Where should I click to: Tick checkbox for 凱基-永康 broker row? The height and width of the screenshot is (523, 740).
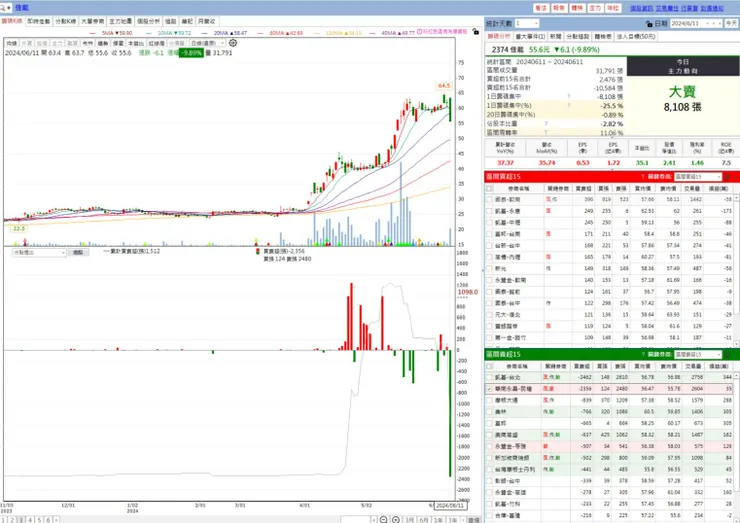(489, 211)
